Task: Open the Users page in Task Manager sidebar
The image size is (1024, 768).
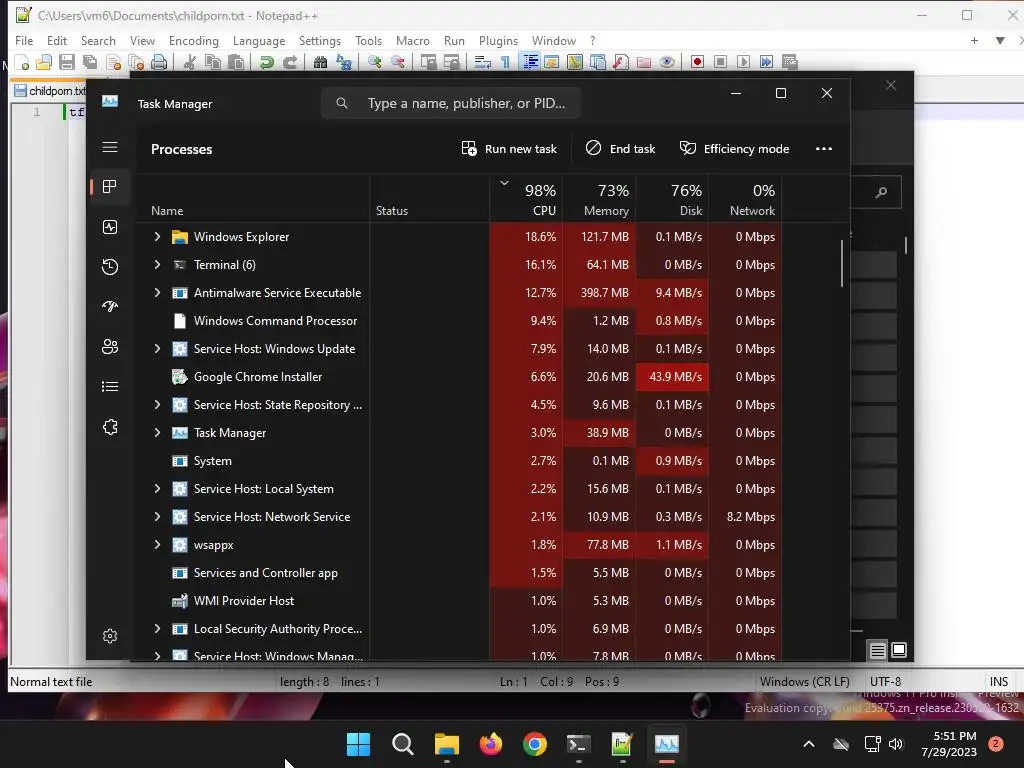Action: 110,347
